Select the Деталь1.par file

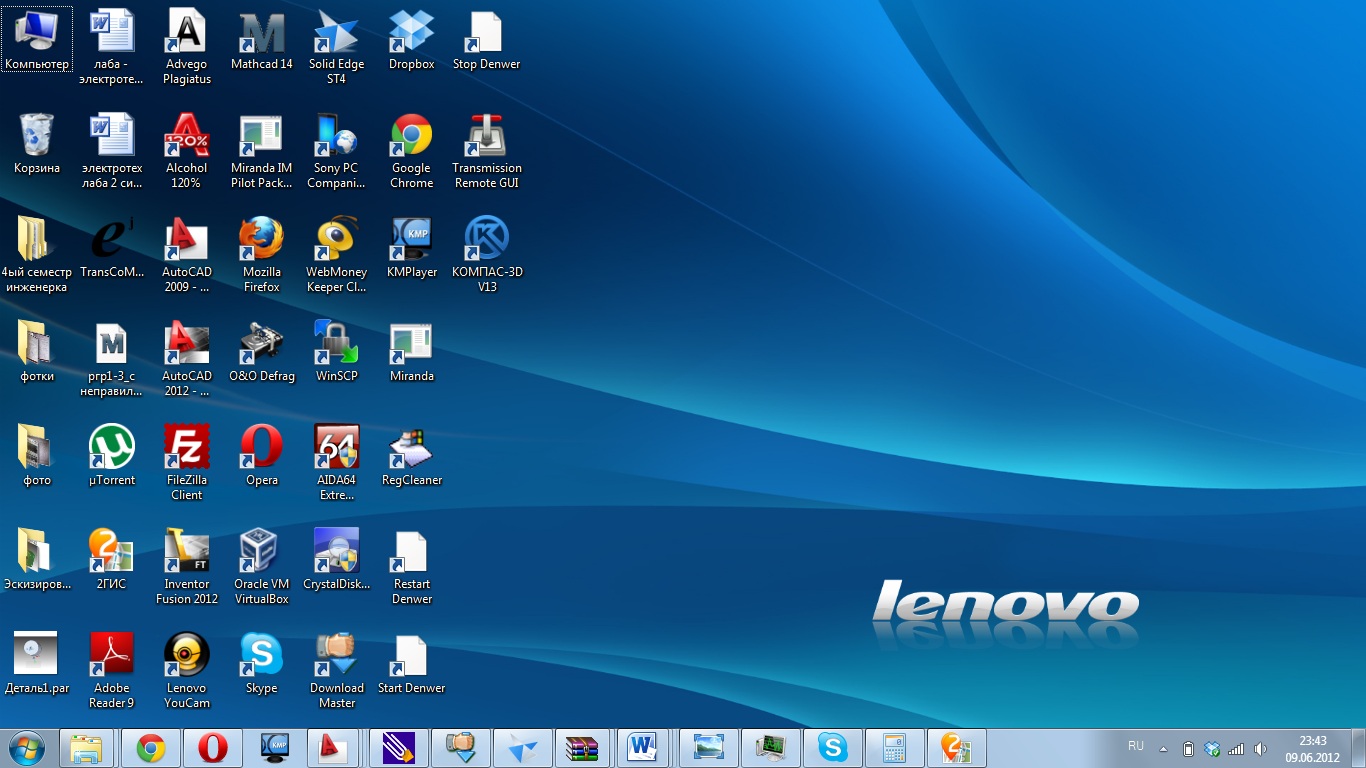(37, 664)
